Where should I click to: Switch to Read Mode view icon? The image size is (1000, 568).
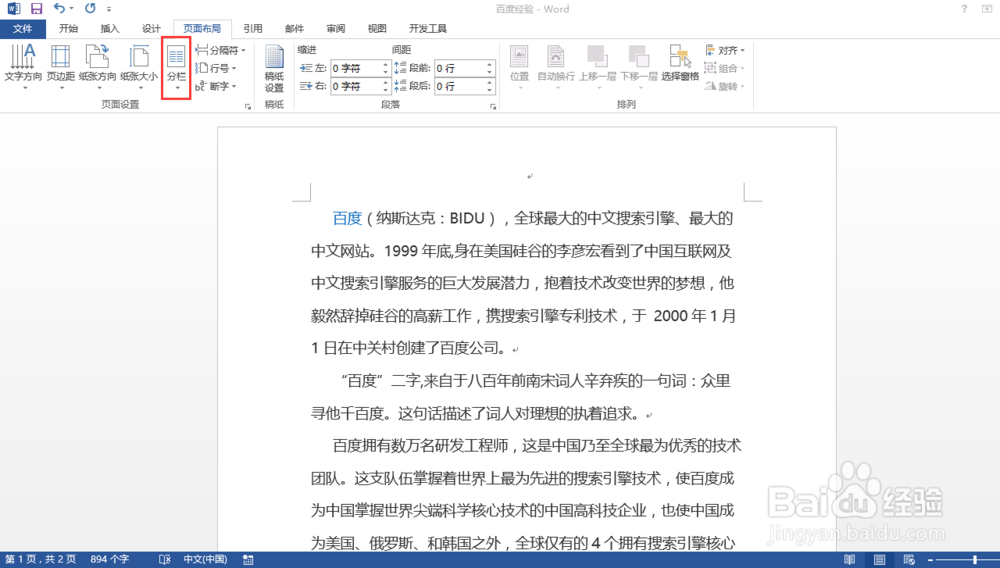tap(849, 560)
